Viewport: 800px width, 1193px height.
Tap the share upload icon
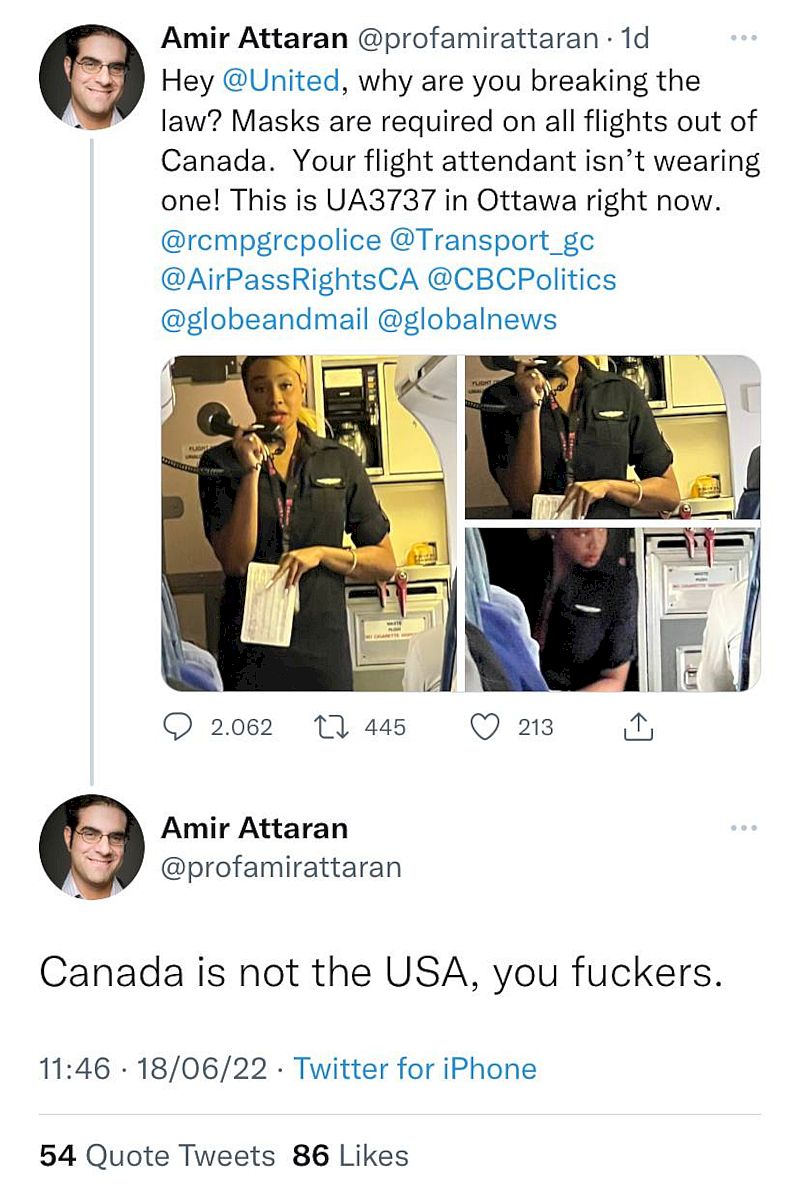[x=638, y=728]
